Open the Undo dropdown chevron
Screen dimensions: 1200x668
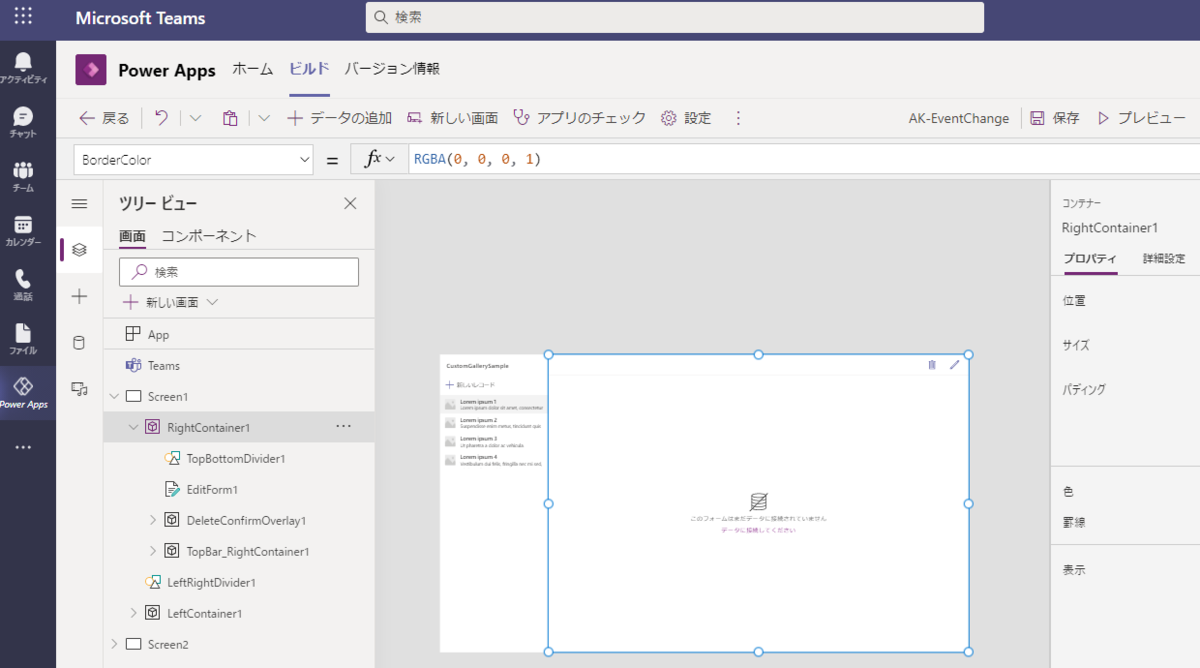point(193,117)
